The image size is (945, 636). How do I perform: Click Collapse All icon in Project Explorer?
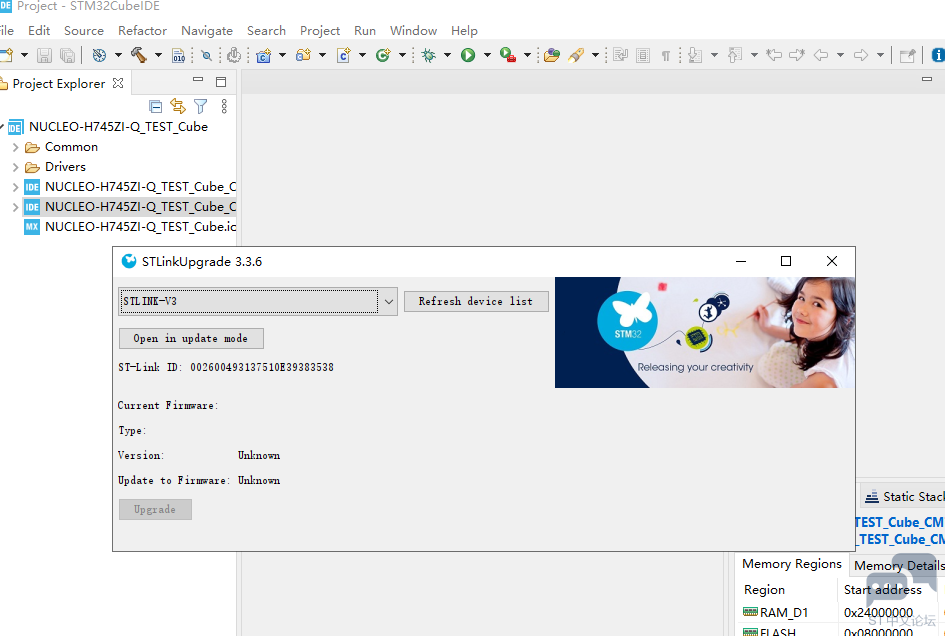coord(155,106)
